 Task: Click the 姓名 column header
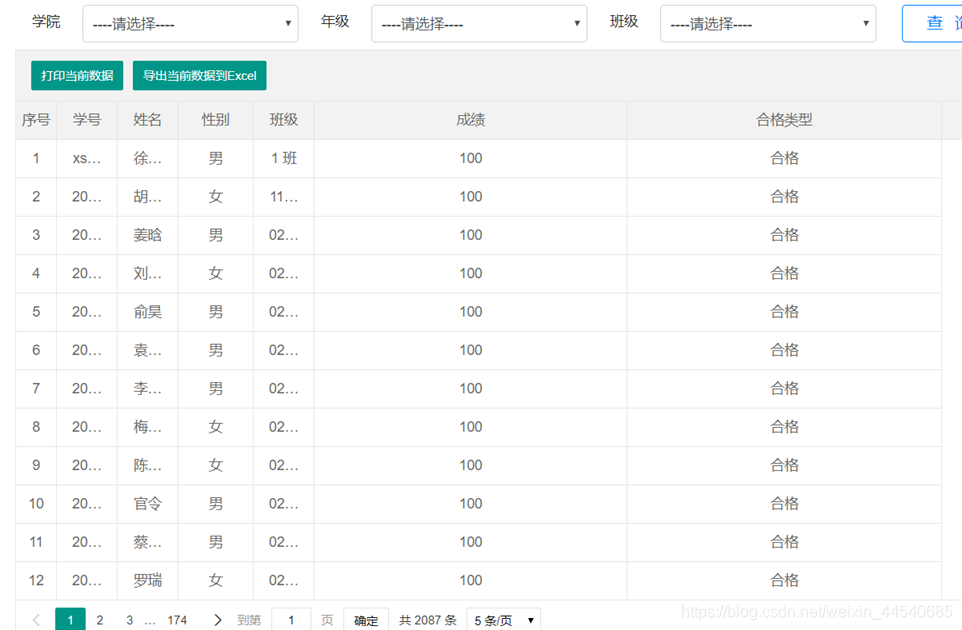(x=147, y=120)
